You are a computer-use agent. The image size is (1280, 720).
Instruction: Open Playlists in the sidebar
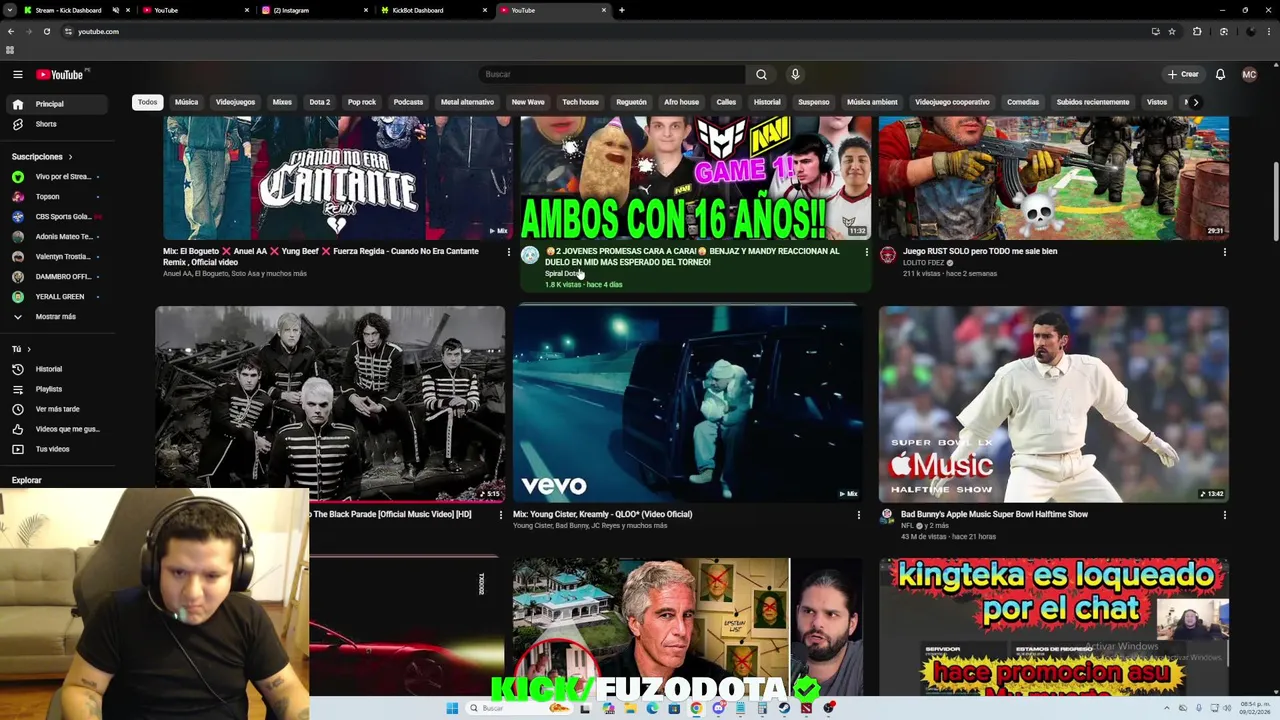[x=57, y=389]
